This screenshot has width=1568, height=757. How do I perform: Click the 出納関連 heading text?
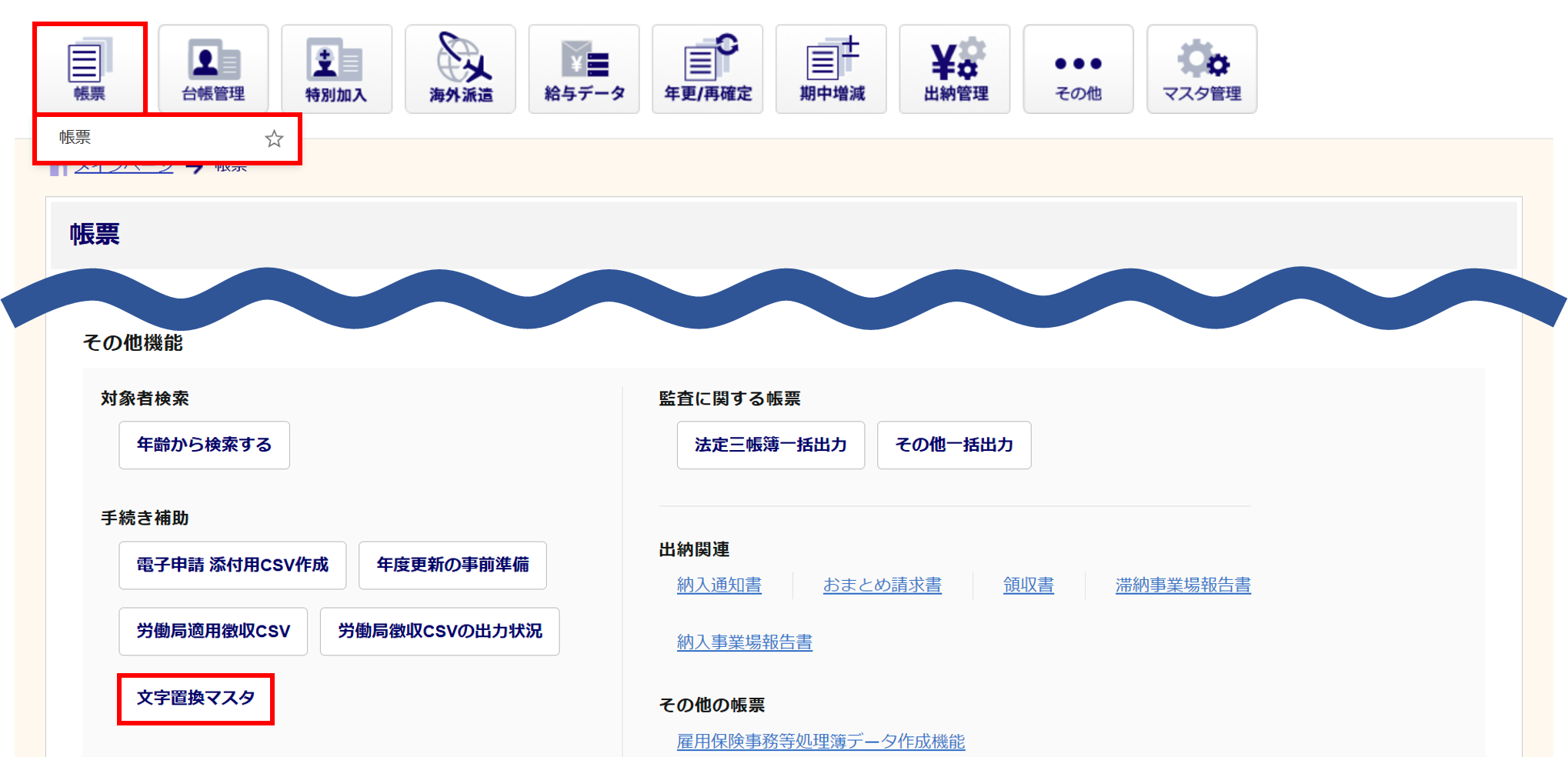point(694,550)
